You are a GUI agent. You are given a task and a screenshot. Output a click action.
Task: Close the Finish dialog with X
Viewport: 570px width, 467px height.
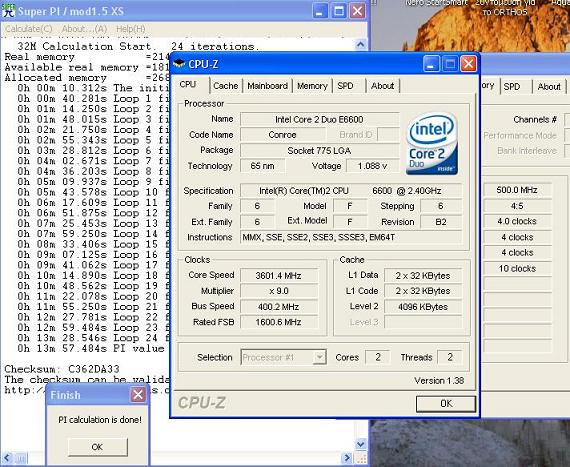(138, 395)
